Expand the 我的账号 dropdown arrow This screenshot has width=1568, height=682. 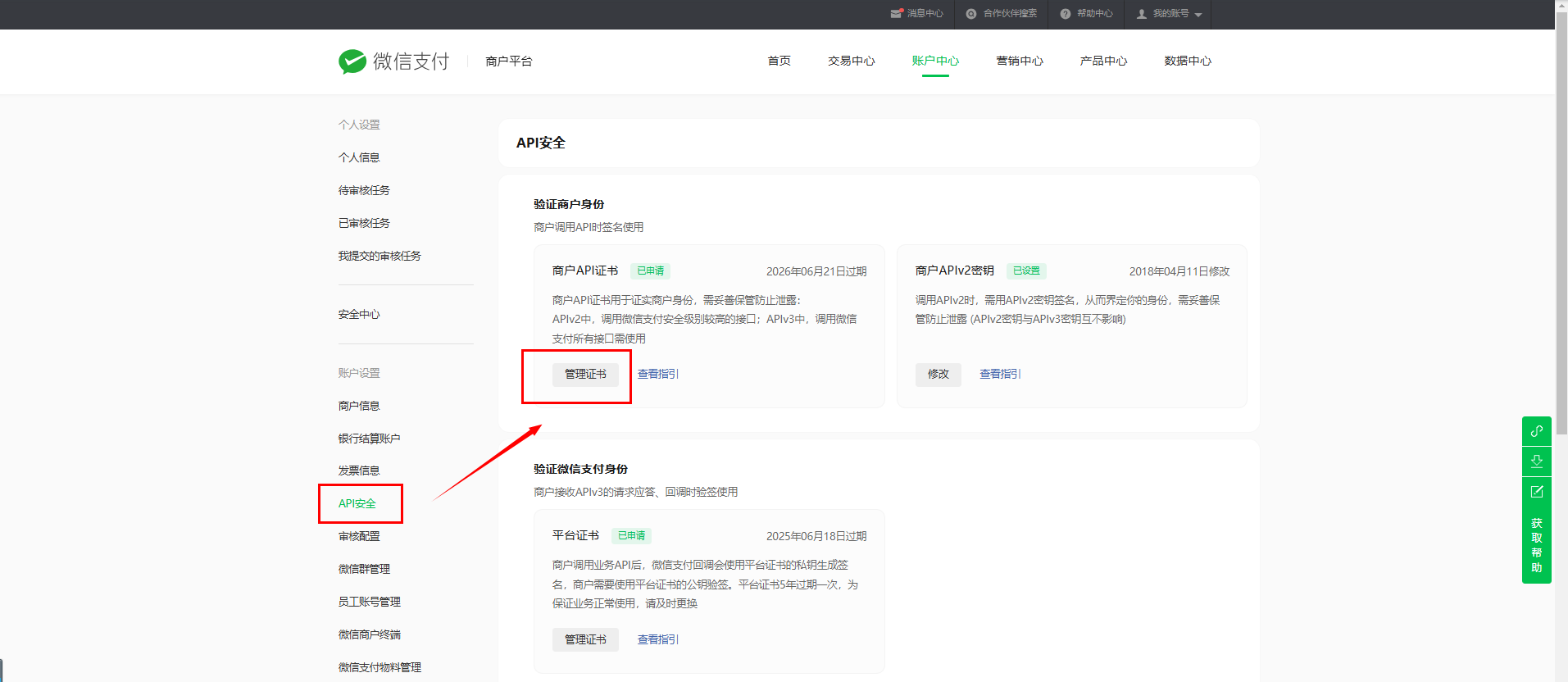[1198, 15]
